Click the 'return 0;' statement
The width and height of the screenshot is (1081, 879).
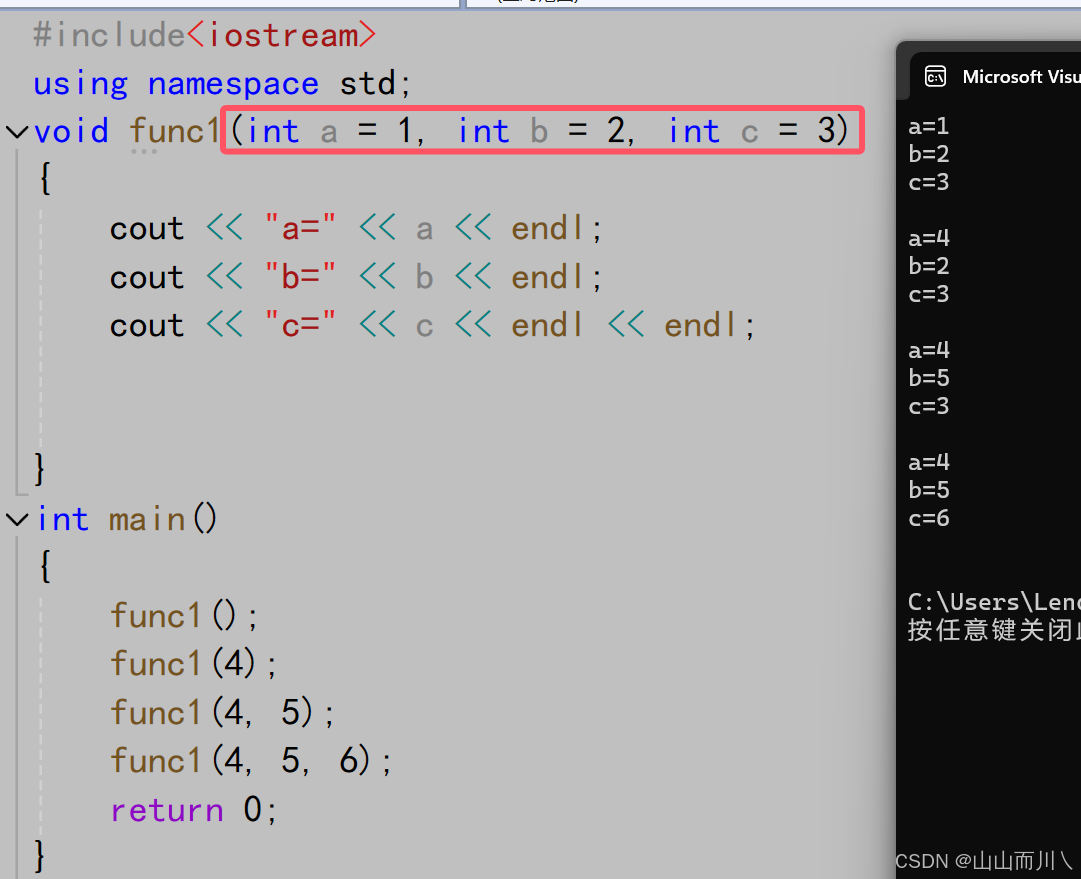pyautogui.click(x=194, y=809)
